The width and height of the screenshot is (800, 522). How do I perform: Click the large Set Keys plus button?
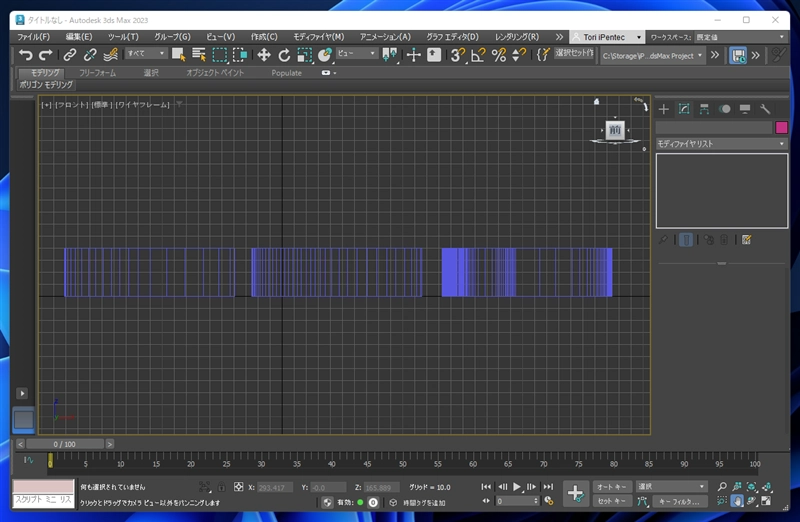[x=576, y=493]
